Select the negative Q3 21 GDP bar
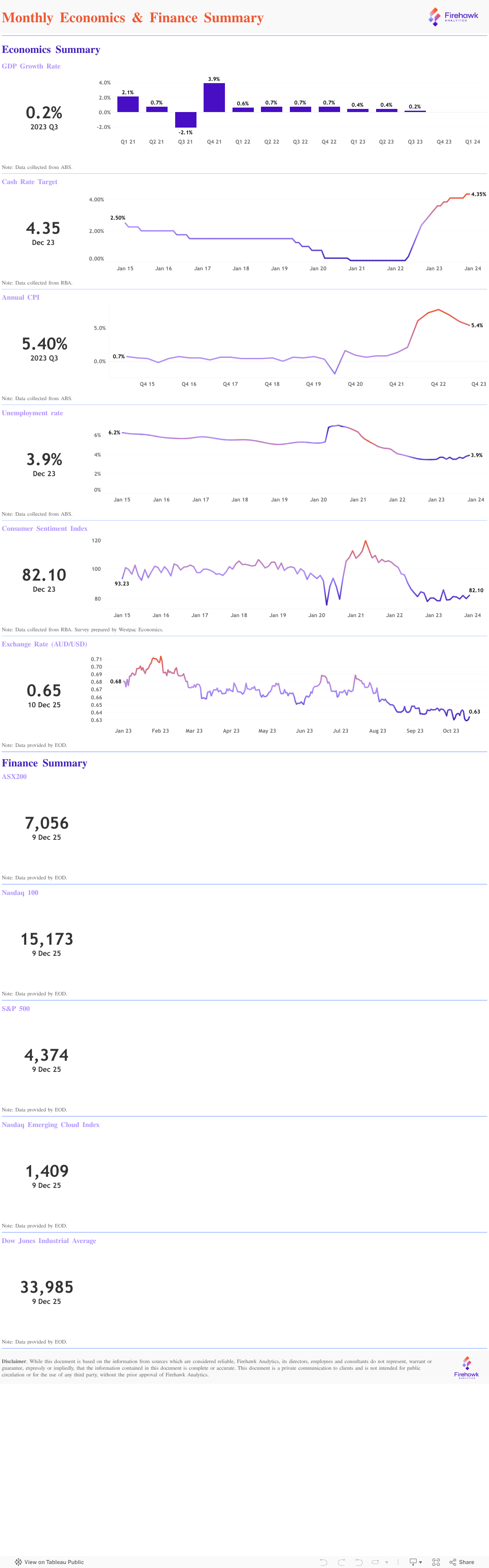489x1568 pixels. (x=186, y=119)
